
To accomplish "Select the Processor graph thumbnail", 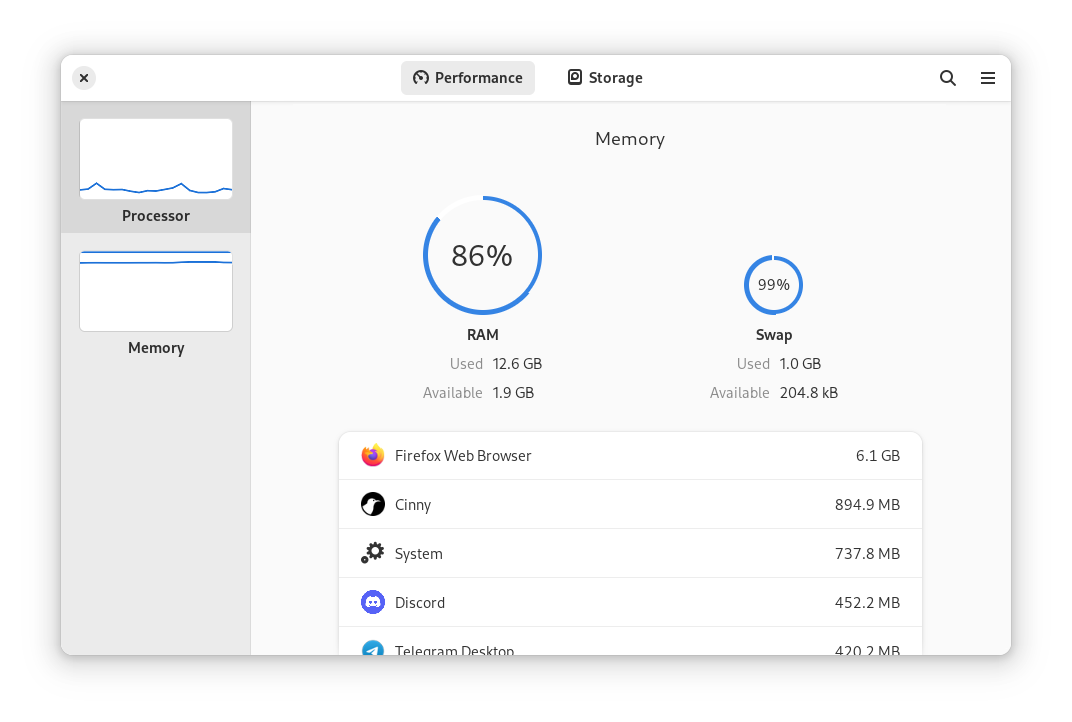I will point(156,159).
